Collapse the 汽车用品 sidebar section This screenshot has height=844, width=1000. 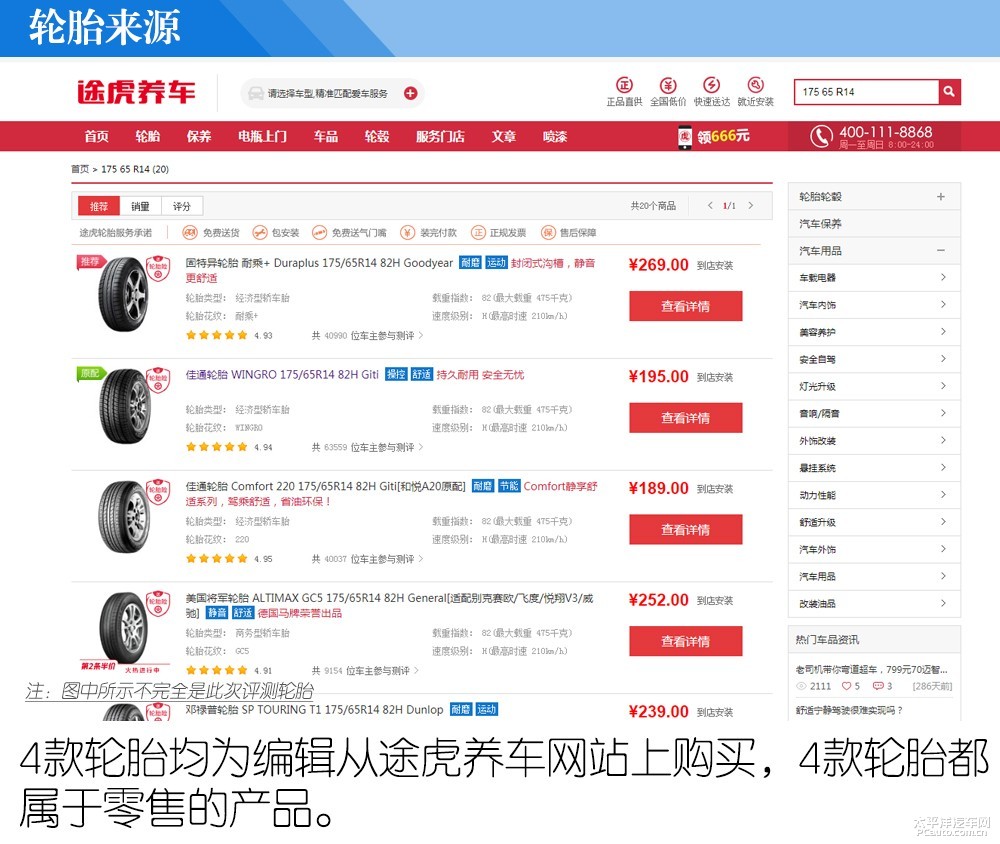(941, 251)
